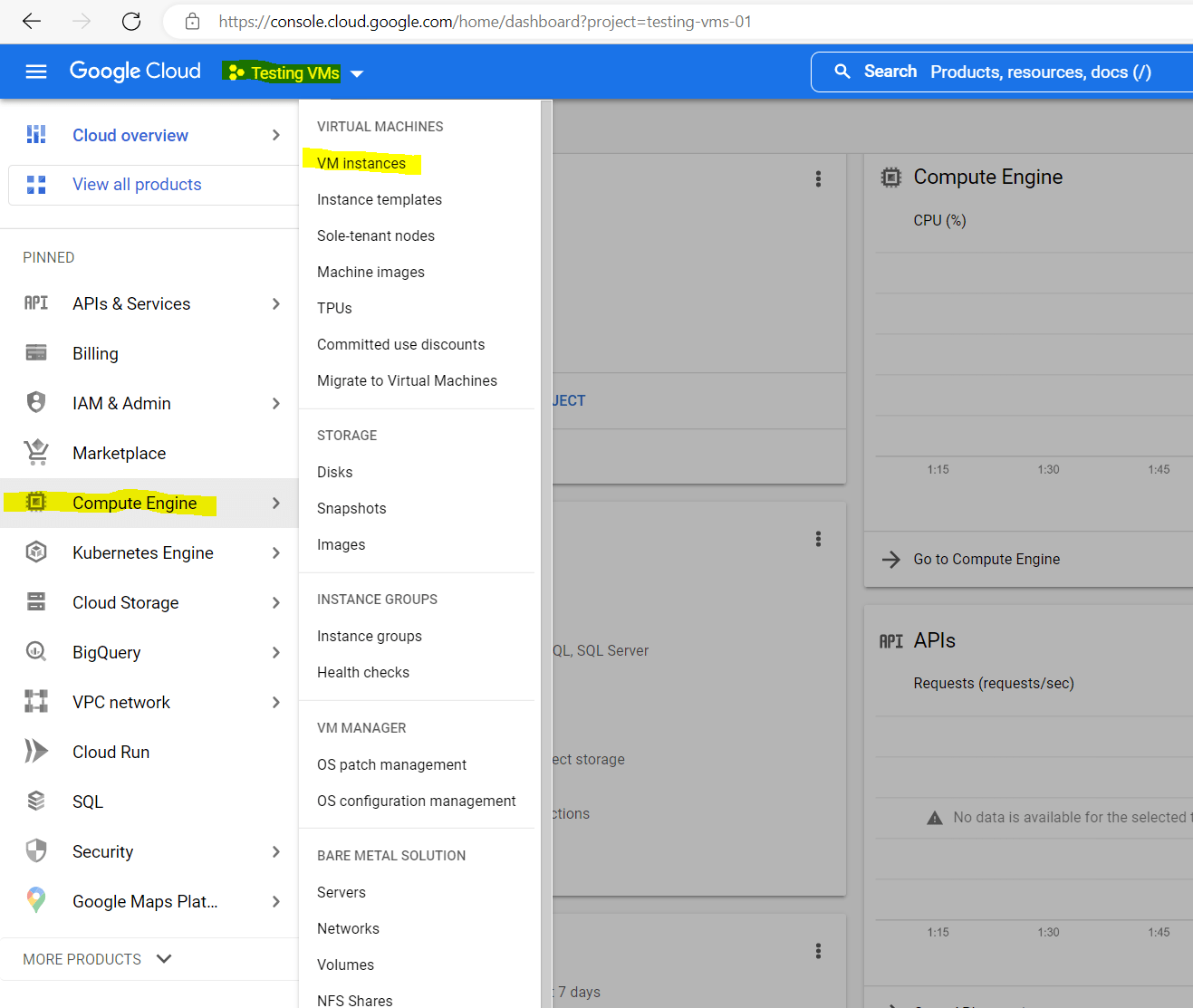Click the browser address bar URL

(x=485, y=22)
